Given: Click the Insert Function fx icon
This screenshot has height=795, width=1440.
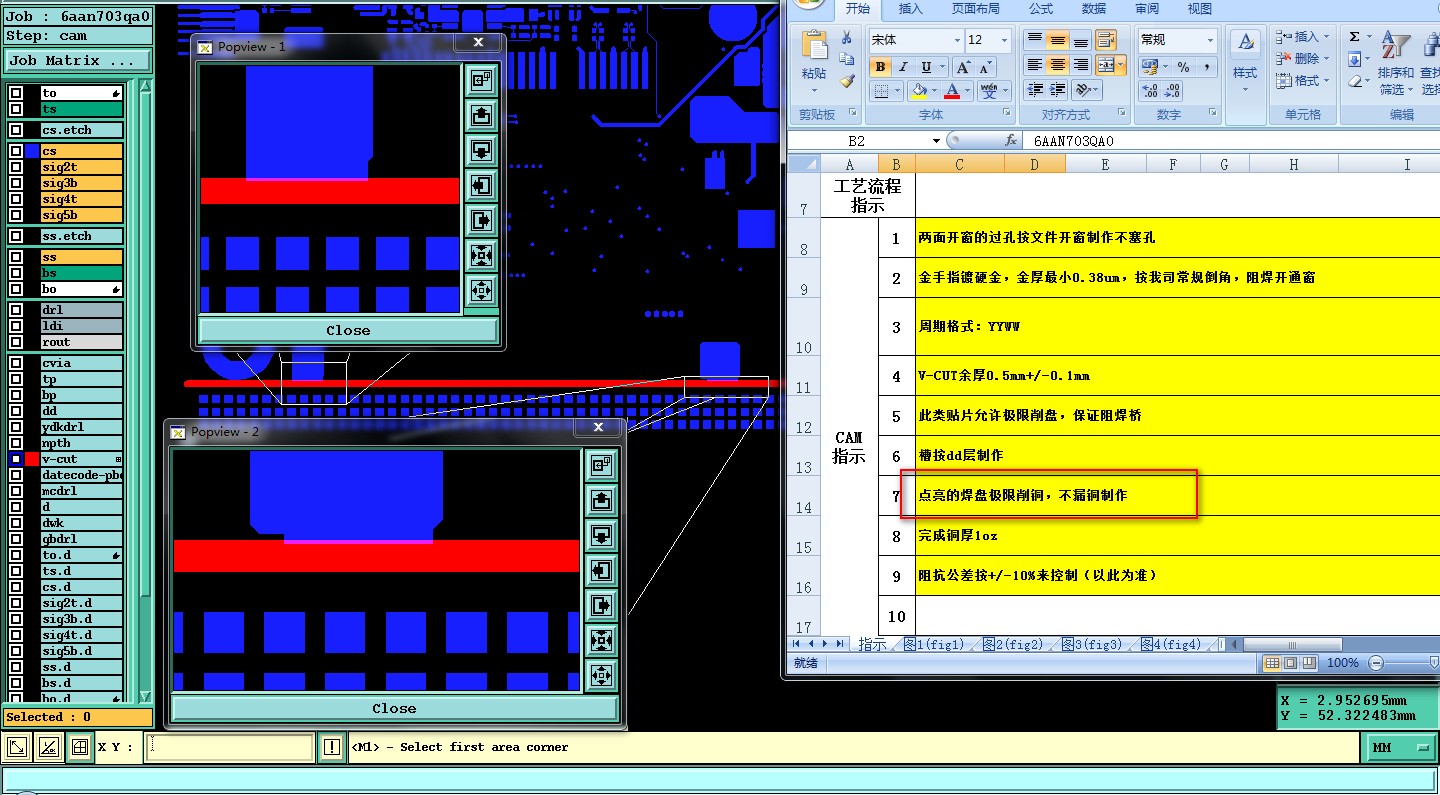Looking at the screenshot, I should click(x=1011, y=141).
